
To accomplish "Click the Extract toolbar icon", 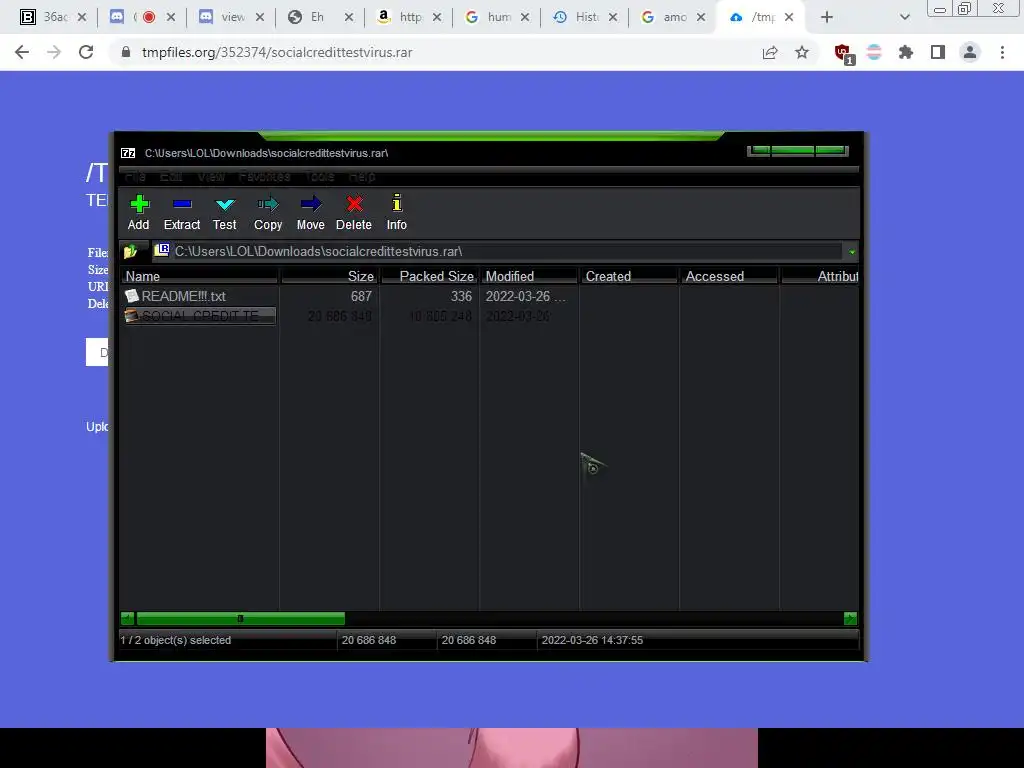I will [x=182, y=212].
